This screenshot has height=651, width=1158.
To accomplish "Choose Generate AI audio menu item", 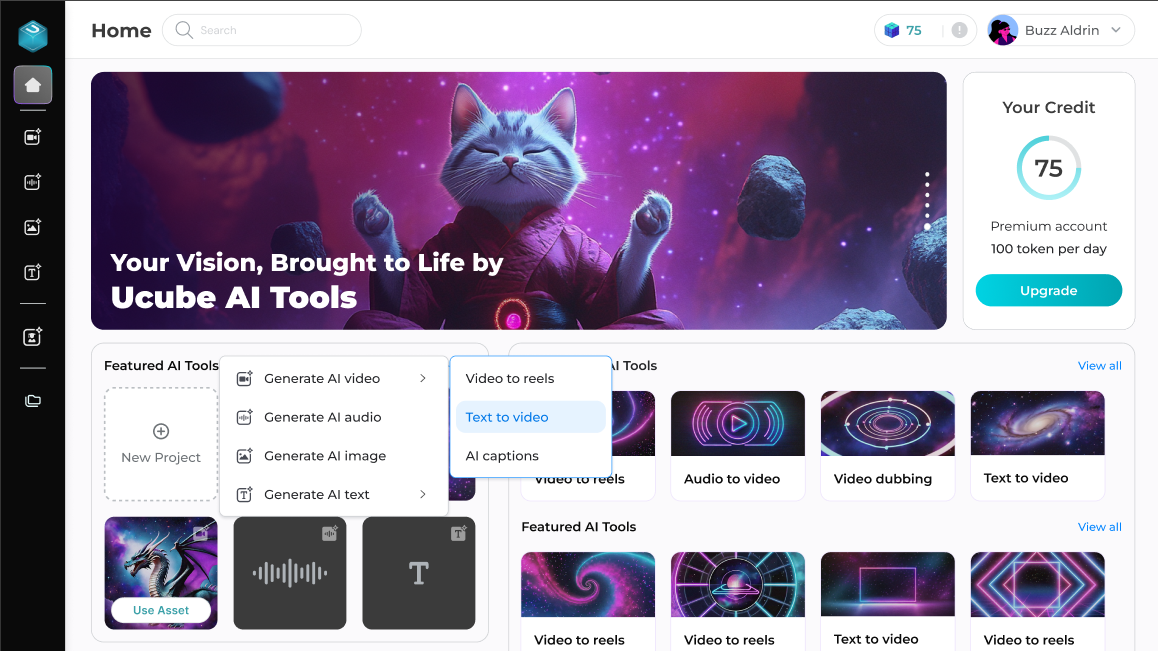I will click(x=322, y=417).
